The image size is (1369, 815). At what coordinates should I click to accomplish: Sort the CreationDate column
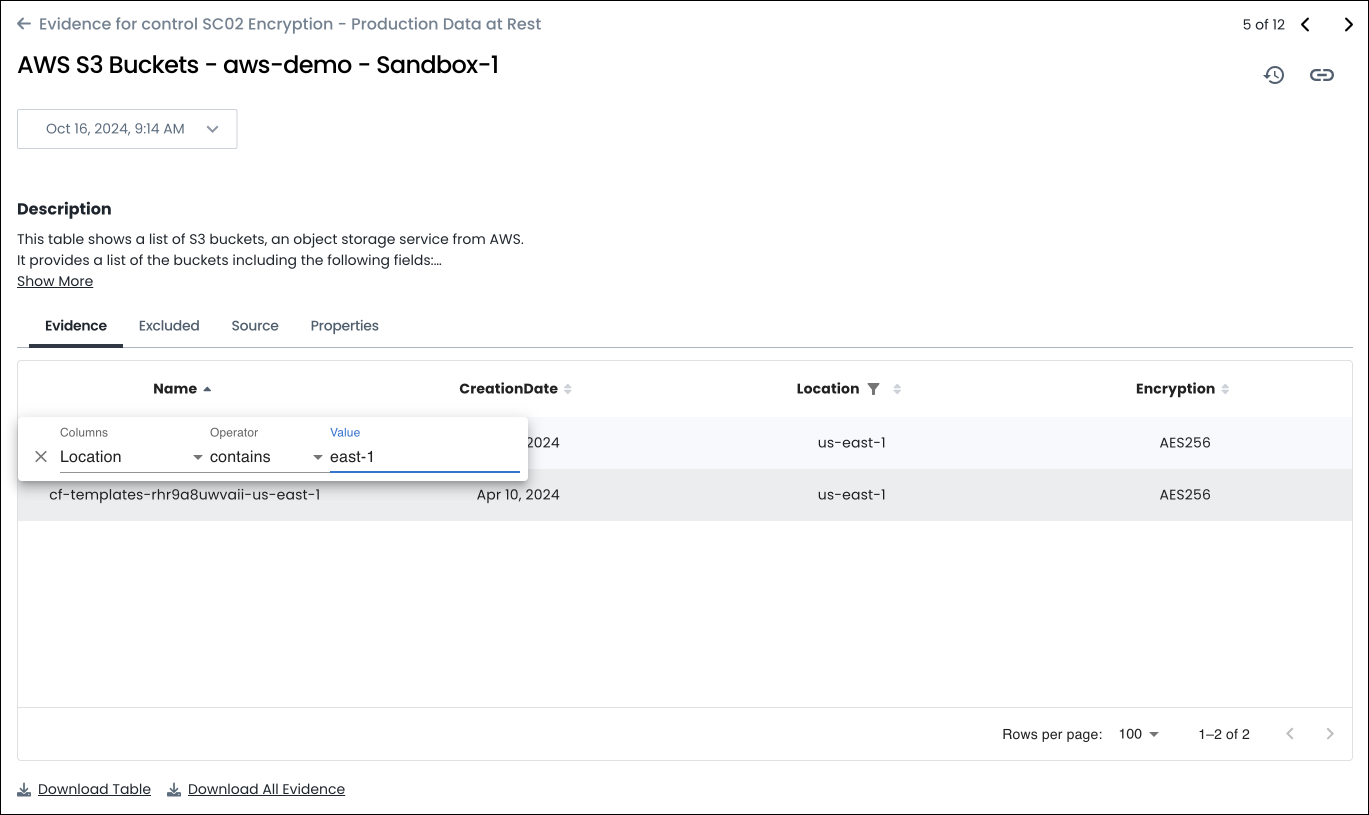(x=568, y=389)
